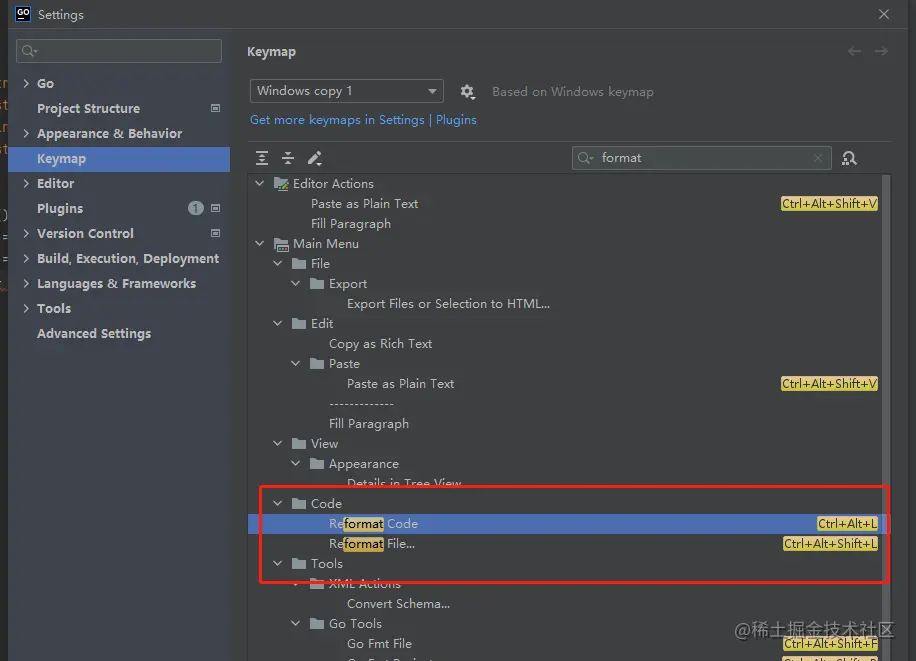916x661 pixels.
Task: Click the keymap list vertical scrollbar
Action: (886, 400)
